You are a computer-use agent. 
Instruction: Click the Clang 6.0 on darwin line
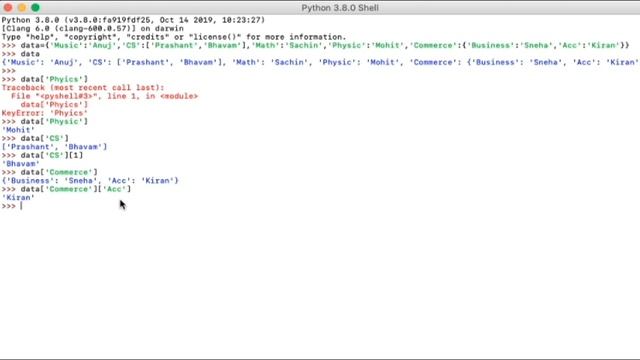[93, 29]
